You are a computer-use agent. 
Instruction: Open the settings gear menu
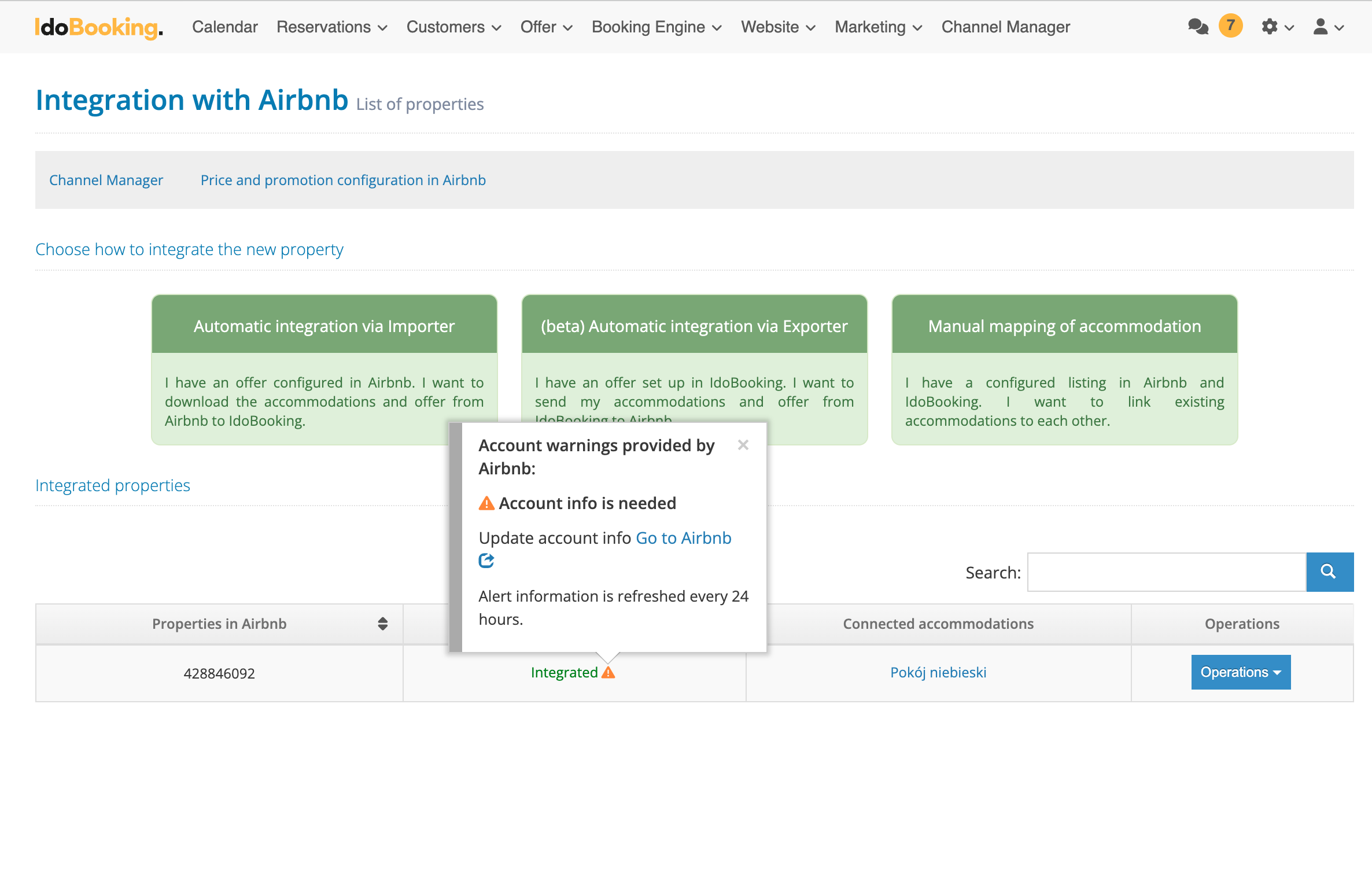1270,27
